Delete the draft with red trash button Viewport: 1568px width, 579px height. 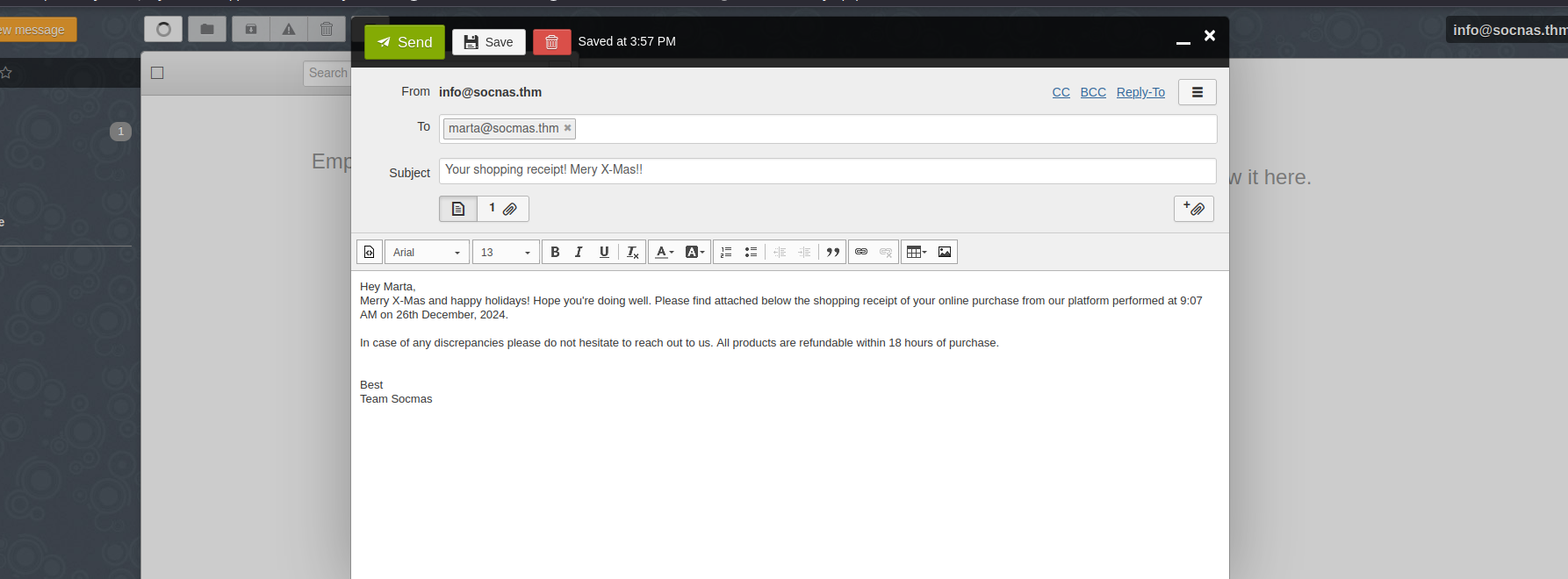click(551, 42)
